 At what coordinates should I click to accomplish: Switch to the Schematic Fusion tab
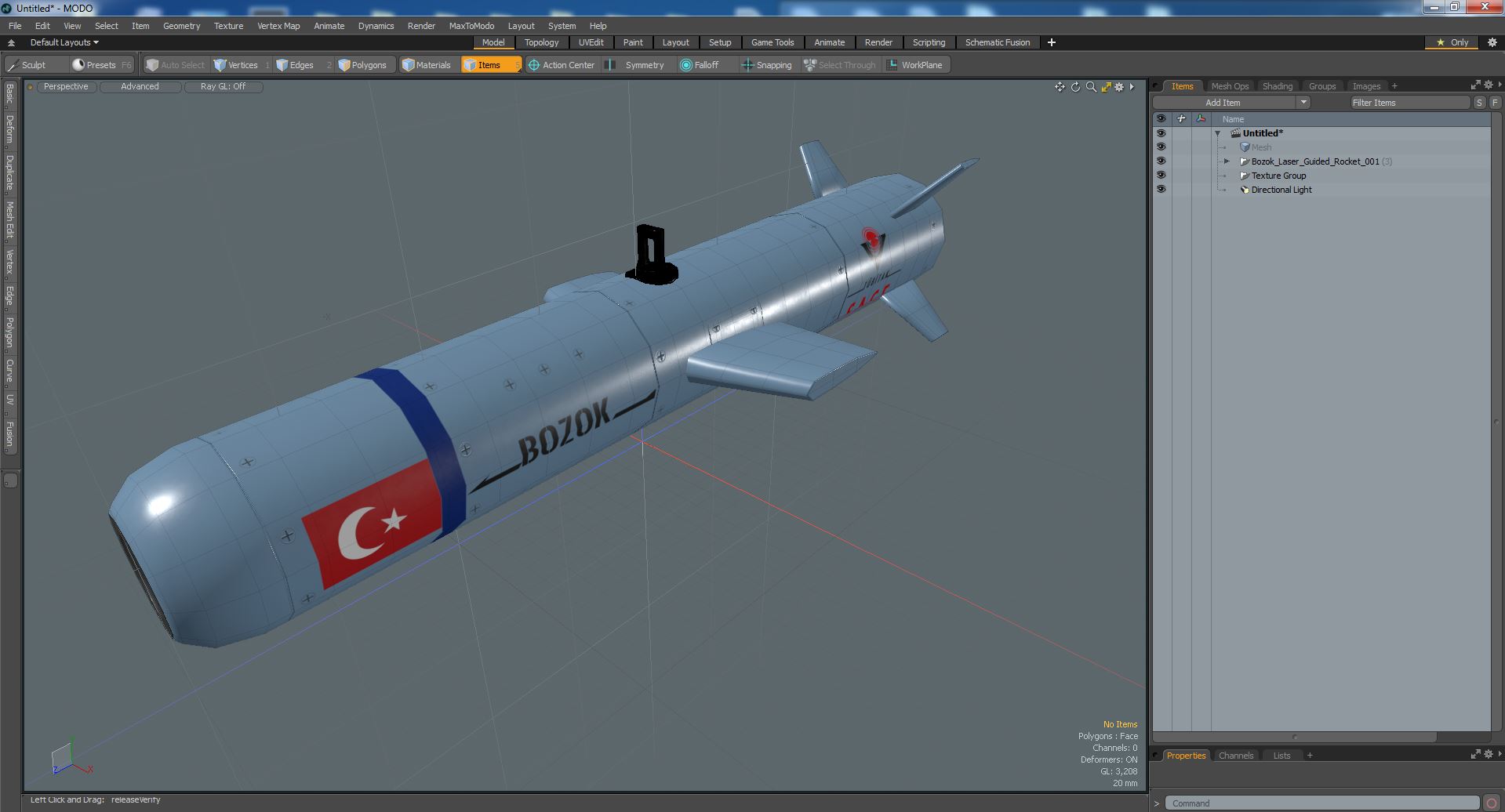(x=997, y=42)
